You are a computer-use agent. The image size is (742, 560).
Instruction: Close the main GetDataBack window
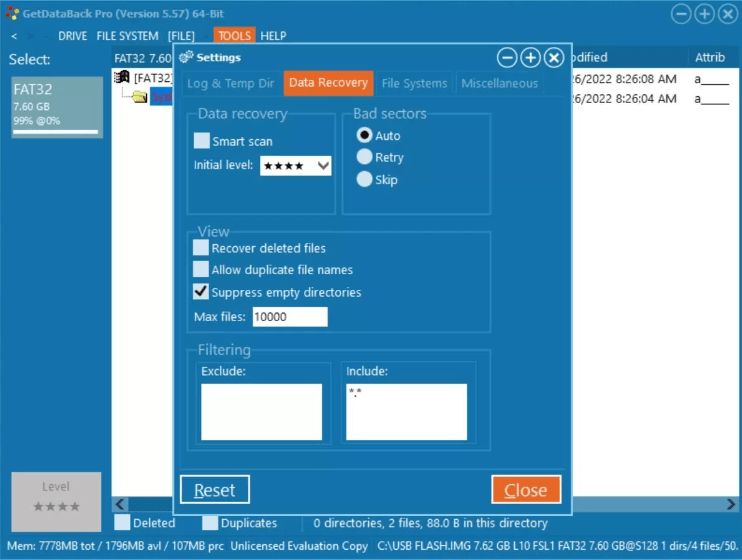pyautogui.click(x=728, y=14)
